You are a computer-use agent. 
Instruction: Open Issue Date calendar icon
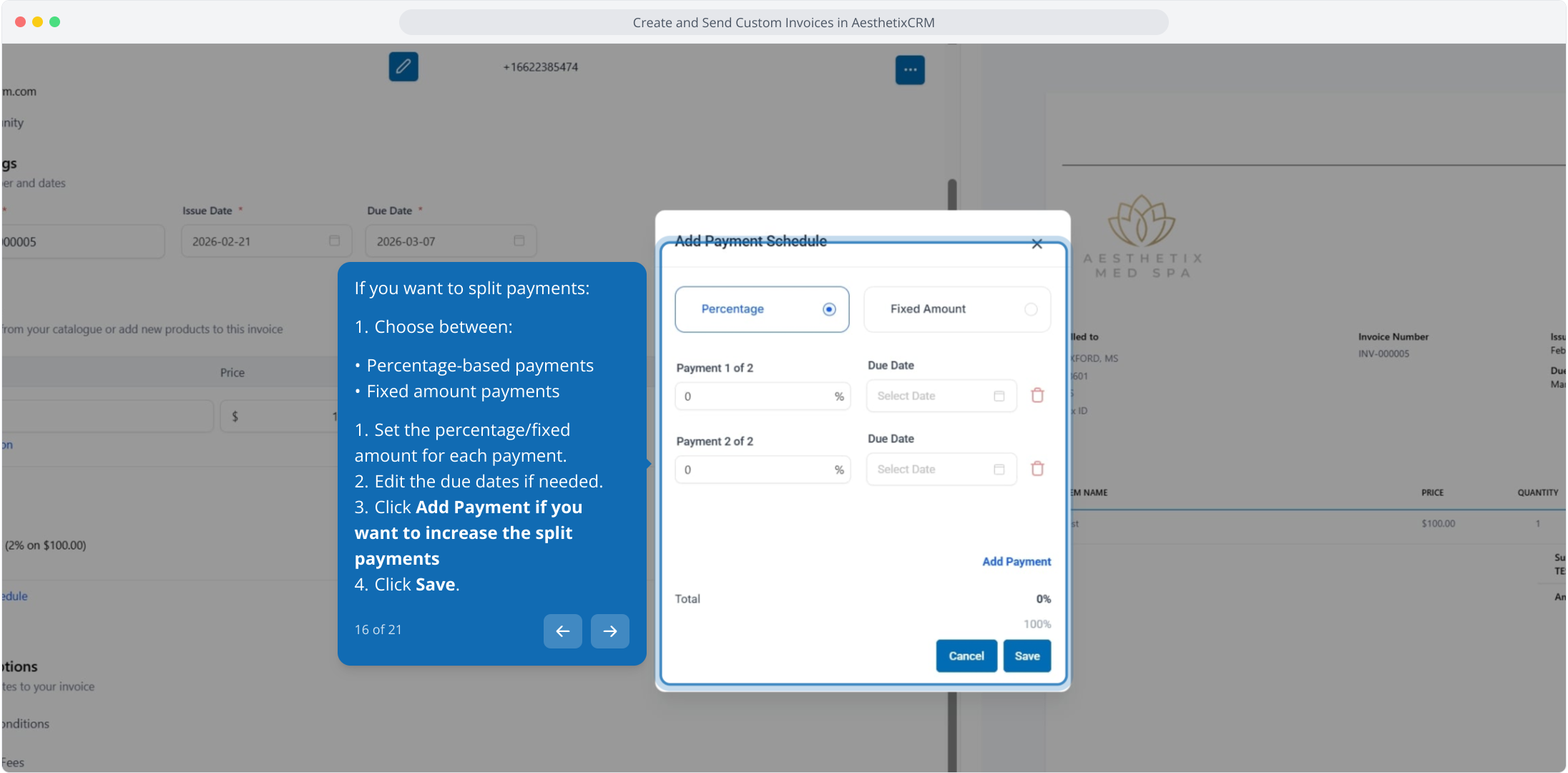click(334, 241)
